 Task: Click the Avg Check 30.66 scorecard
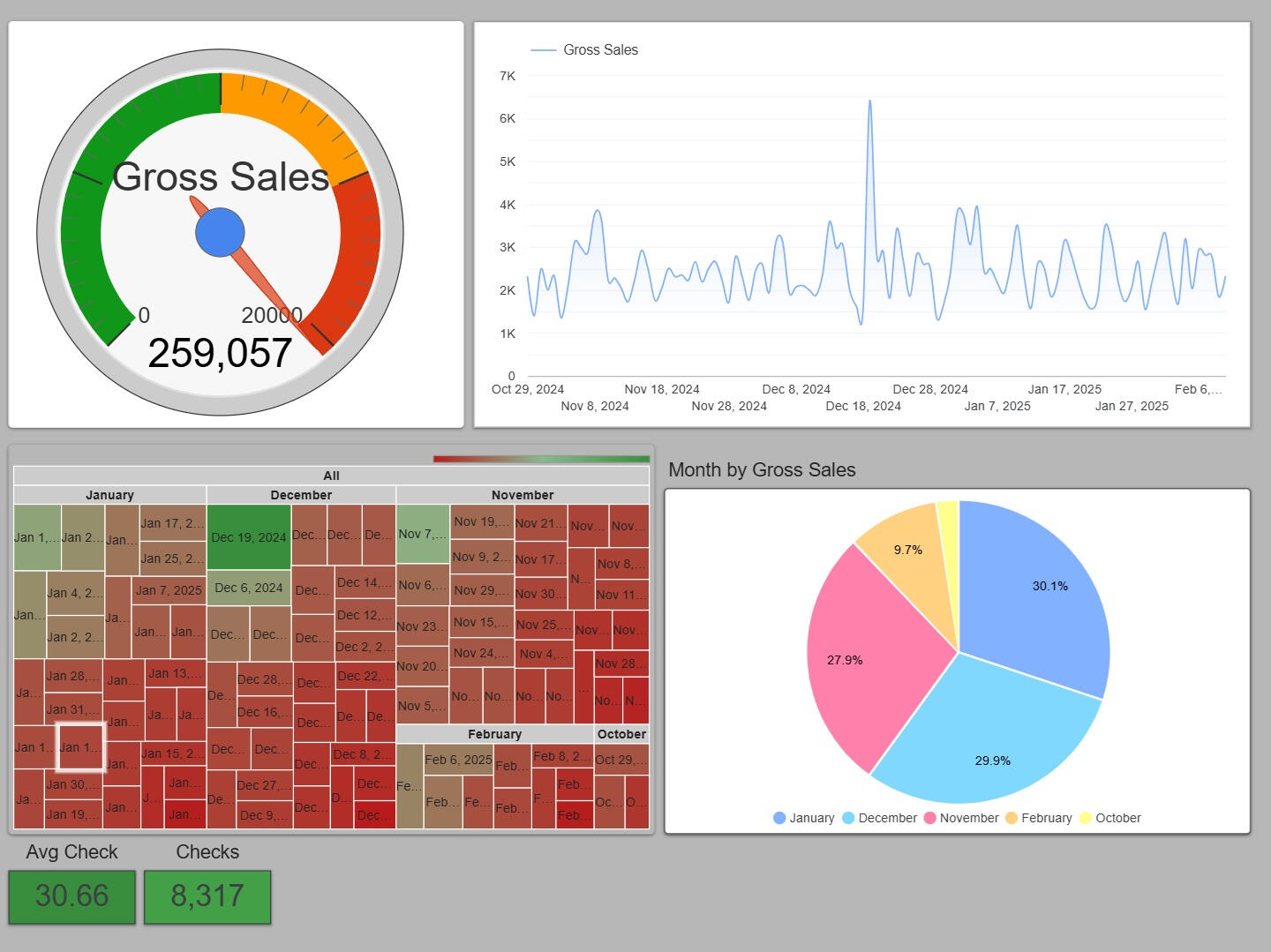(x=72, y=896)
